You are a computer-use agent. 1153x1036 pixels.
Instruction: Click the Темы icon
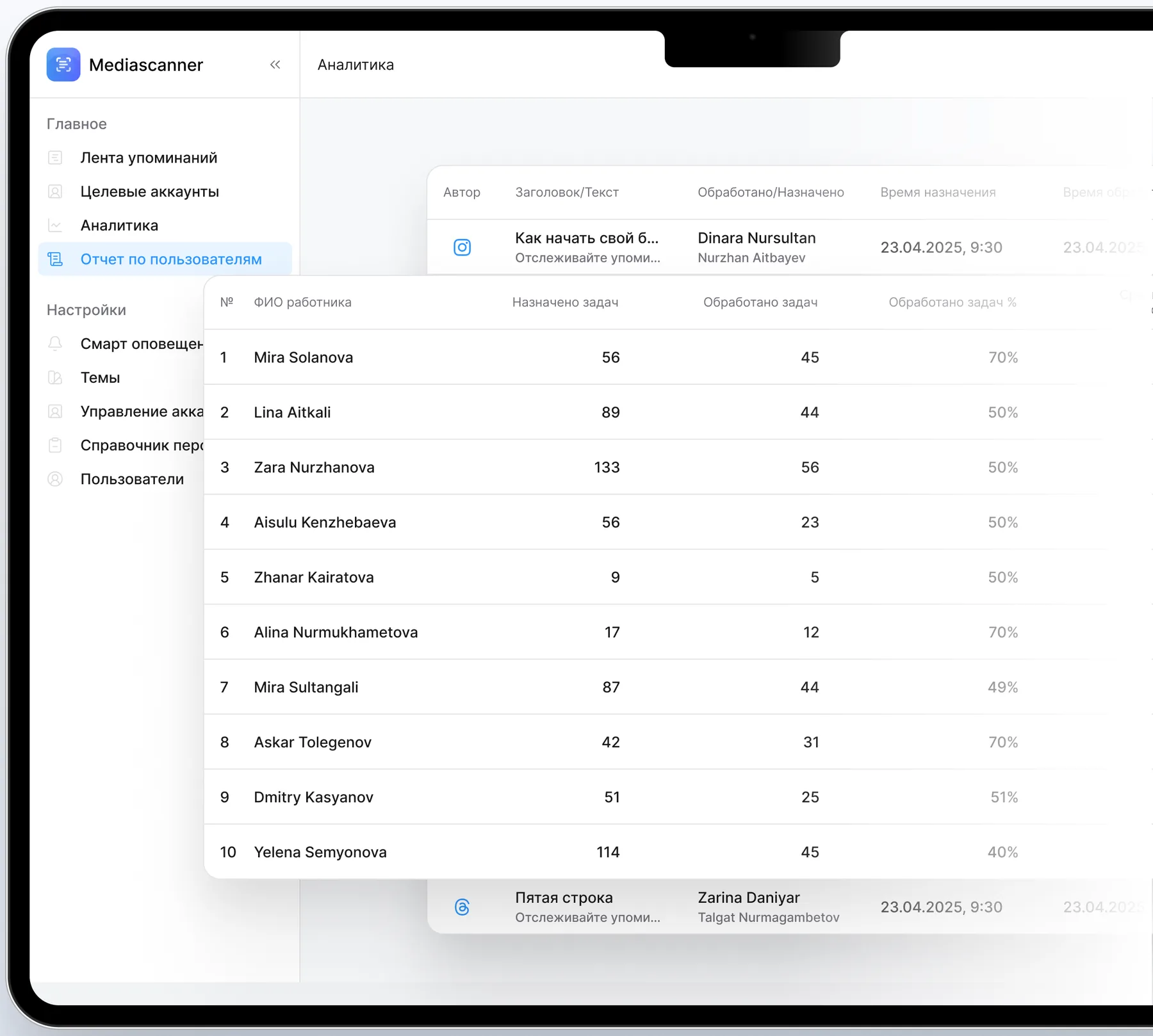55,378
